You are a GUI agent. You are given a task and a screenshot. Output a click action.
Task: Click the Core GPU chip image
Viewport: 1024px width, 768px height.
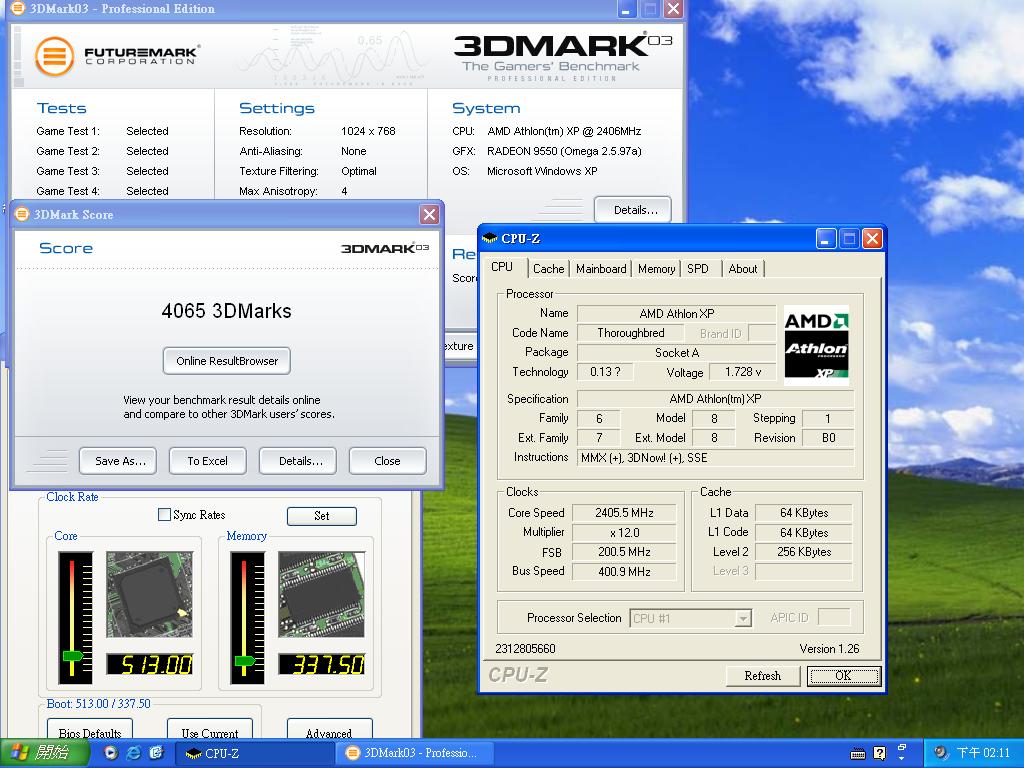(149, 594)
